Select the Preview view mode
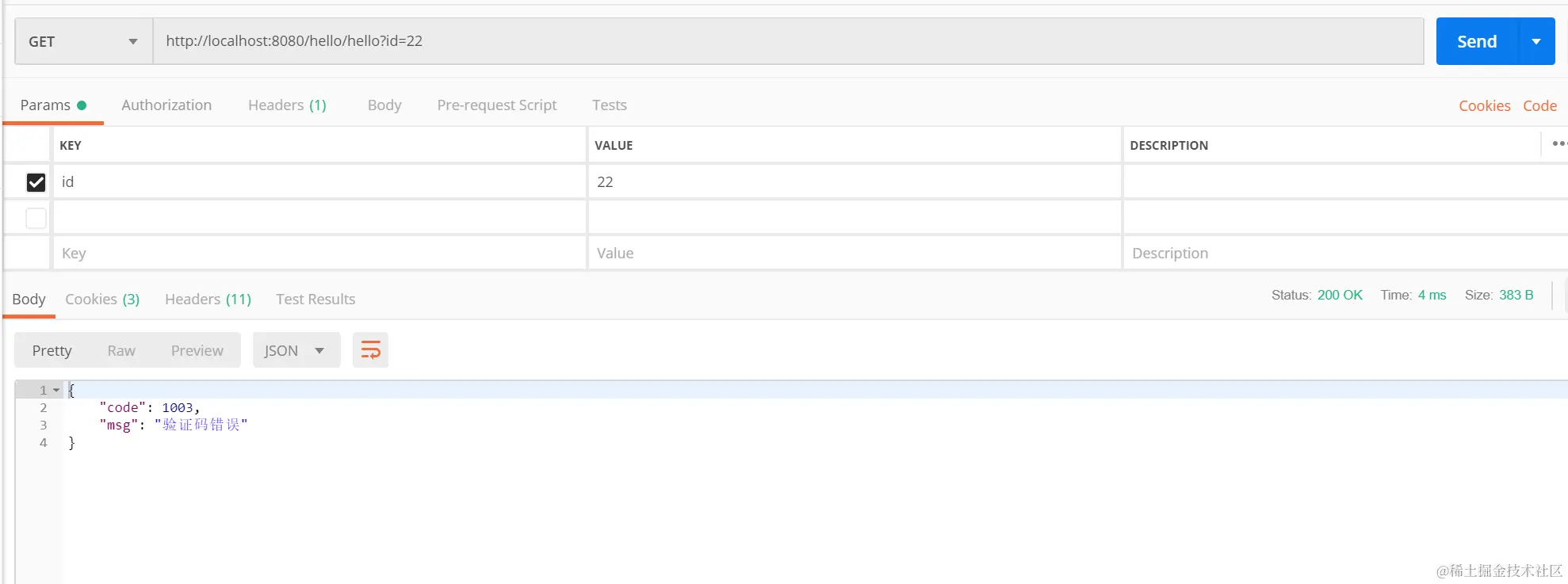Image resolution: width=1568 pixels, height=584 pixels. 197,350
